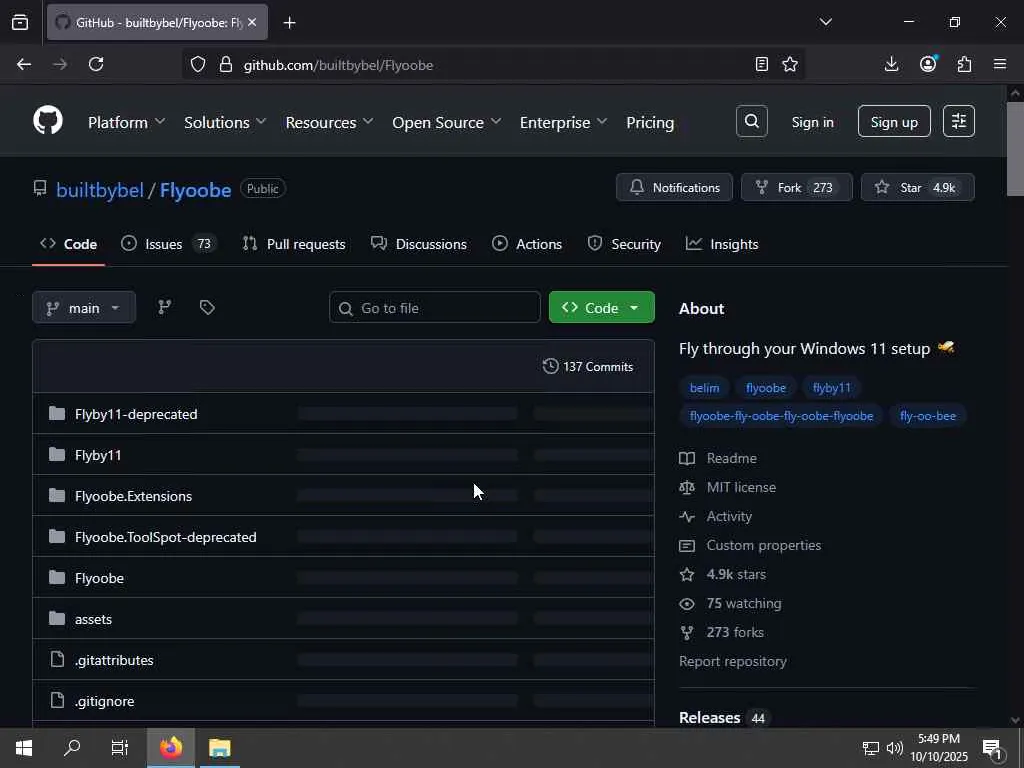Open the main branch dropdown
Screen dimensions: 1024x768
pos(84,307)
